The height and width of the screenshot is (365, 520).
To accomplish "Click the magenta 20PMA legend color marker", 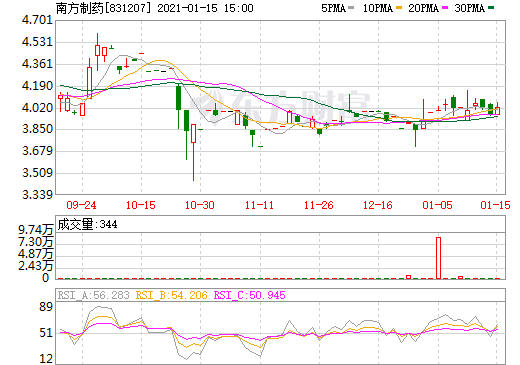I will pos(445,8).
